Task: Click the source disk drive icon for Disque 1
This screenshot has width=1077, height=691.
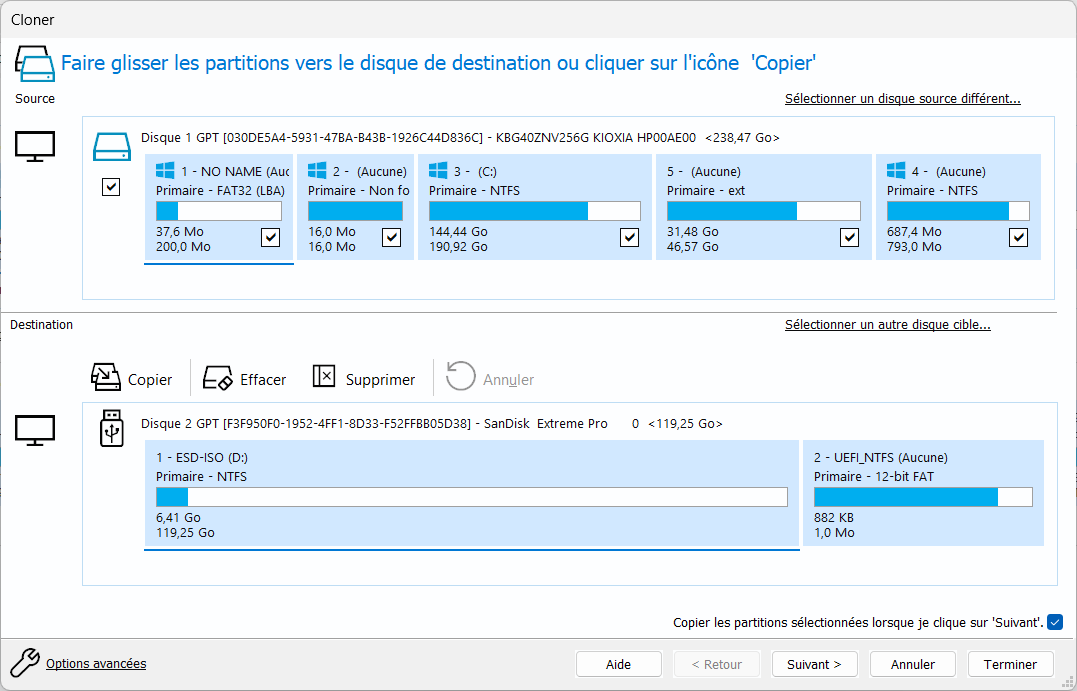Action: (x=111, y=147)
